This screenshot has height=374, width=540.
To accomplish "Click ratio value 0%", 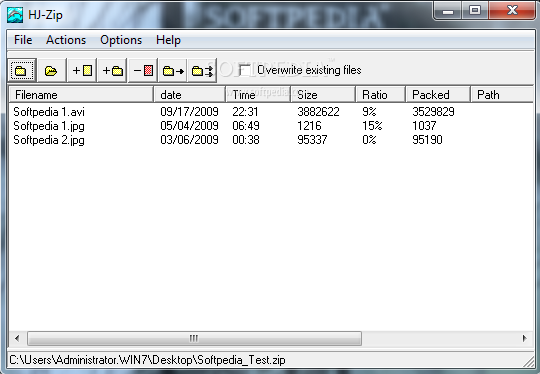I will tap(369, 140).
